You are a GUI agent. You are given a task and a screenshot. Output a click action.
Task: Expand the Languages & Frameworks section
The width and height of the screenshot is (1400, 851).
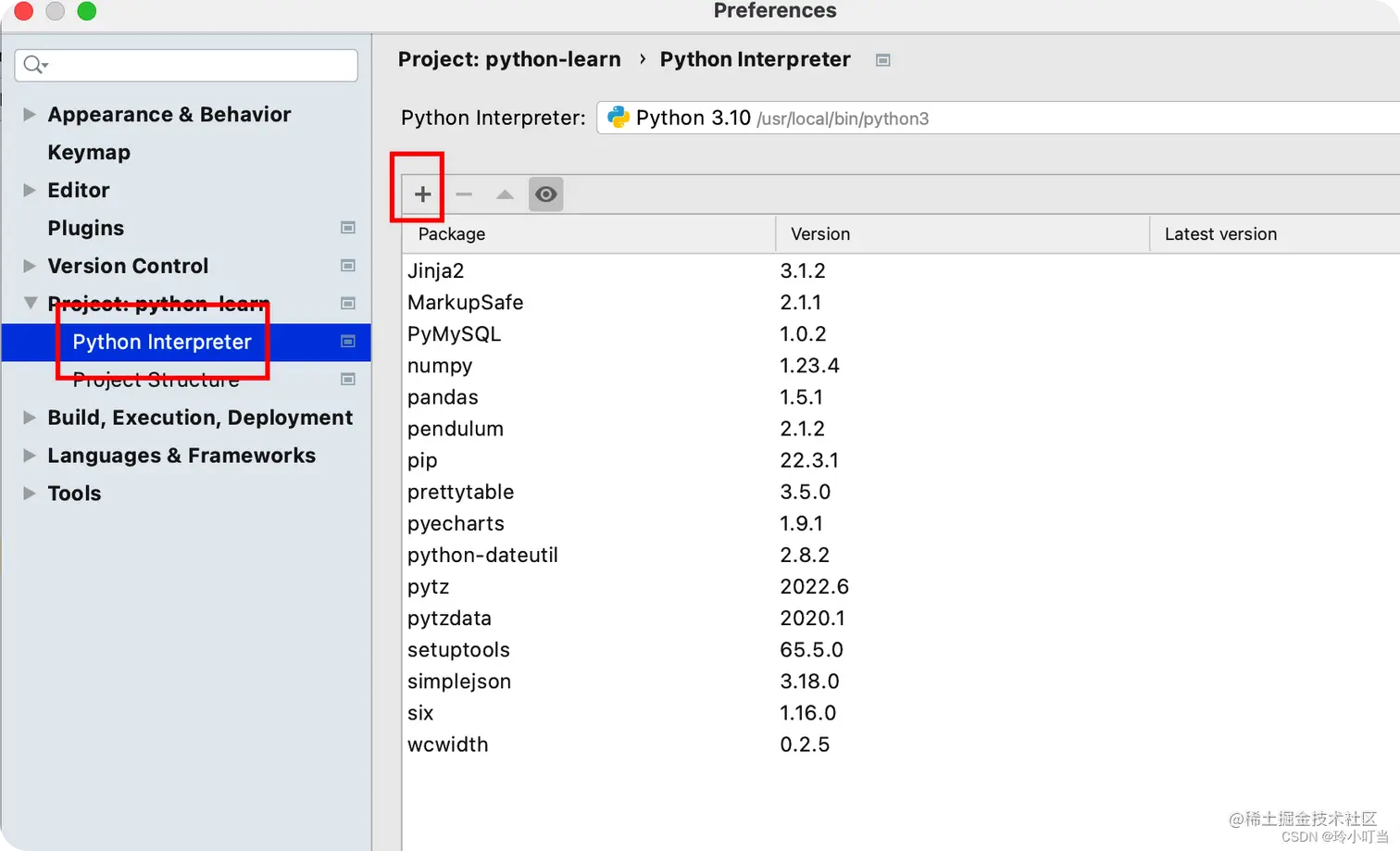(29, 455)
